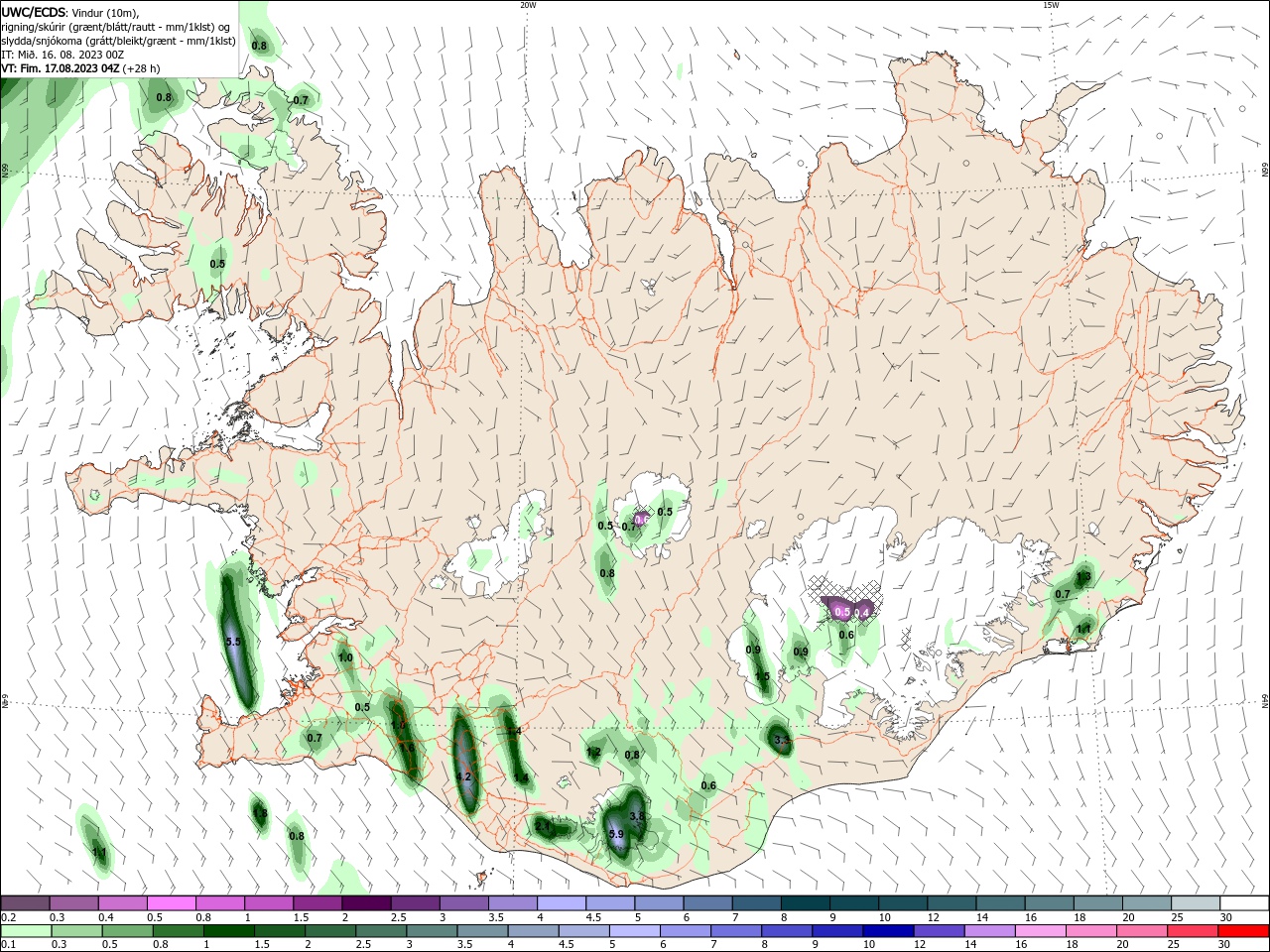
Task: Click the bright red 30 swatch in lower legend
Action: [x=1243, y=931]
